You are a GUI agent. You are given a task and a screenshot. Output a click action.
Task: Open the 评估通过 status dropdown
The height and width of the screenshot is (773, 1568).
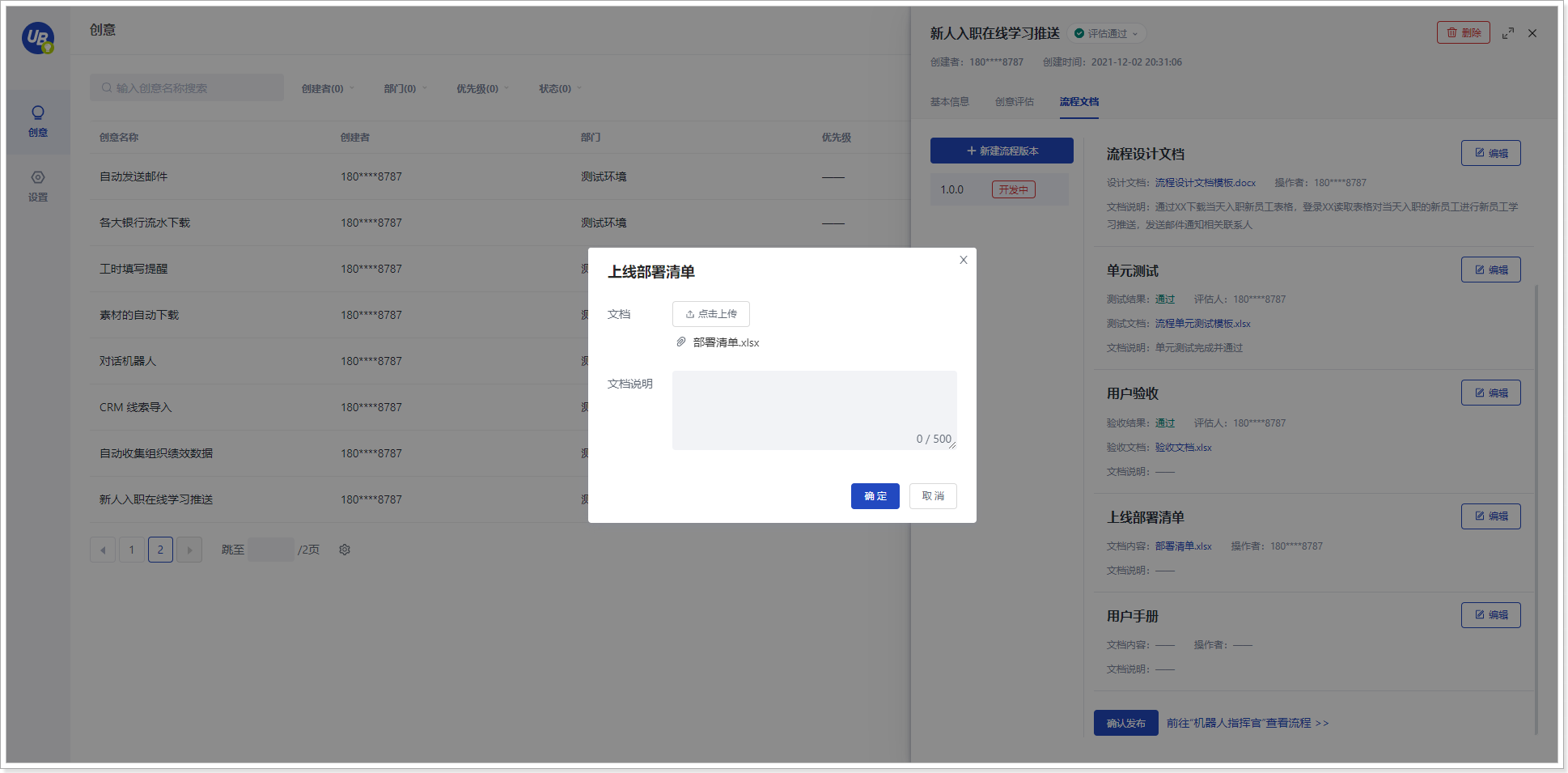(x=1106, y=33)
